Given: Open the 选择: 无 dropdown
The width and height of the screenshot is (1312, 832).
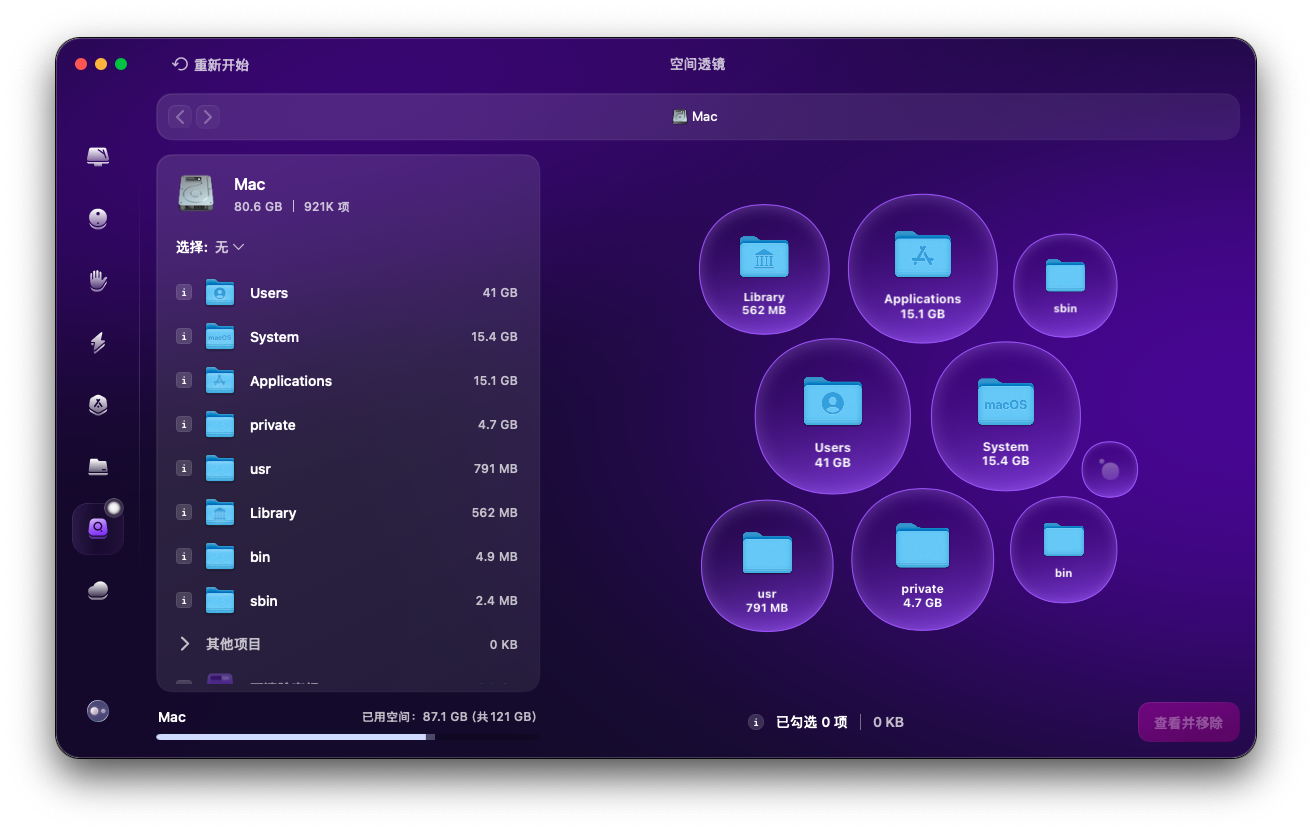Looking at the screenshot, I should pos(210,247).
